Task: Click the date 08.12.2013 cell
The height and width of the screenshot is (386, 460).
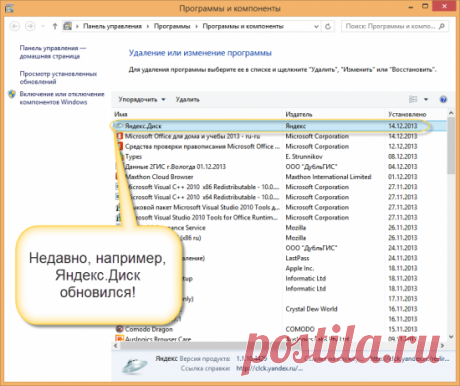Action: coord(403,156)
